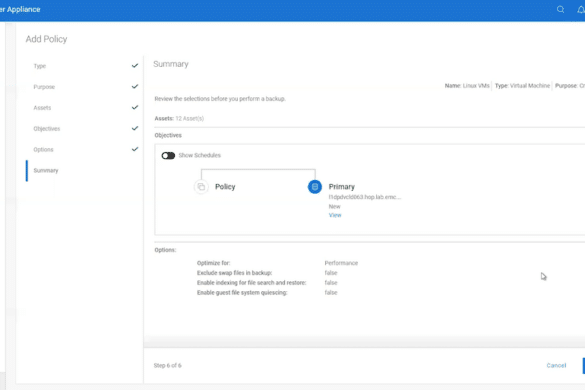The height and width of the screenshot is (390, 585).
Task: Cancel the Add Policy wizard
Action: pyautogui.click(x=556, y=365)
